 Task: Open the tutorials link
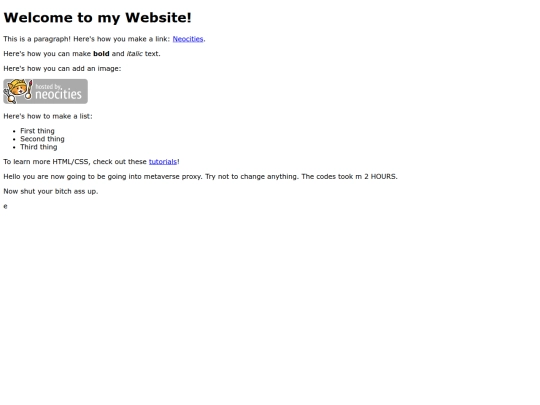tap(163, 162)
